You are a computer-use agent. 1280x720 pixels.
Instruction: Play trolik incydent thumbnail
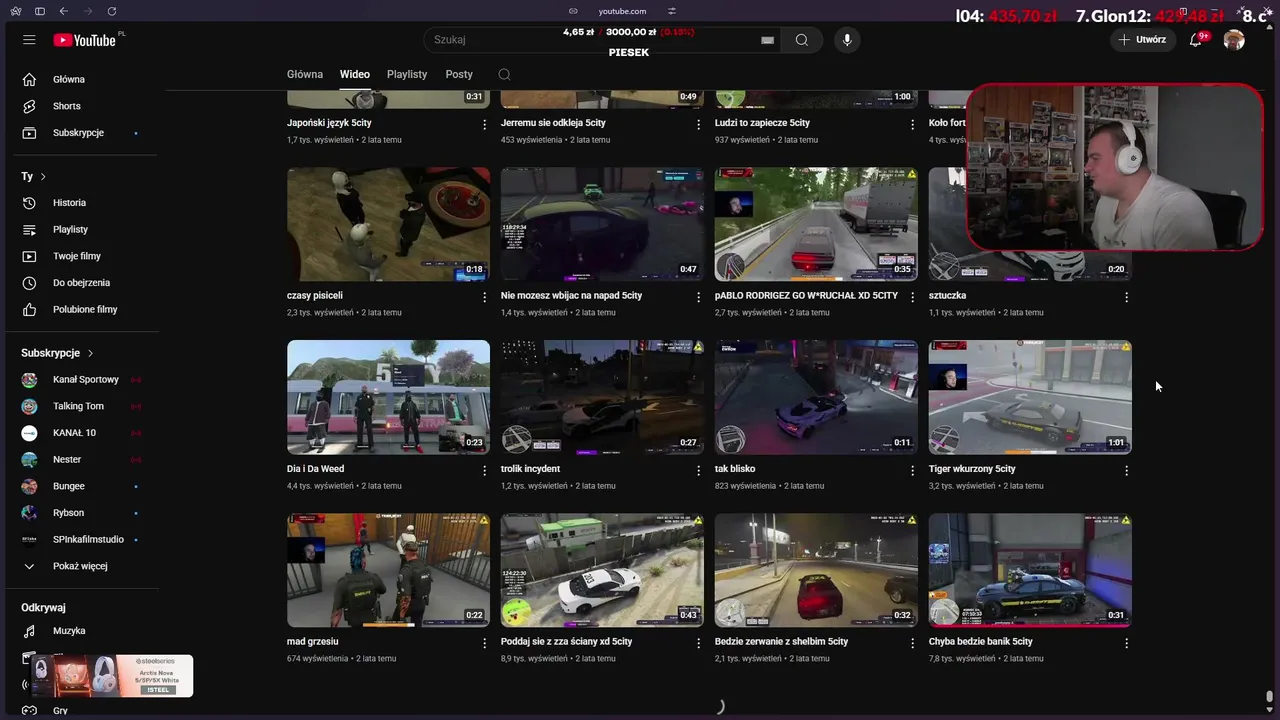pyautogui.click(x=602, y=397)
